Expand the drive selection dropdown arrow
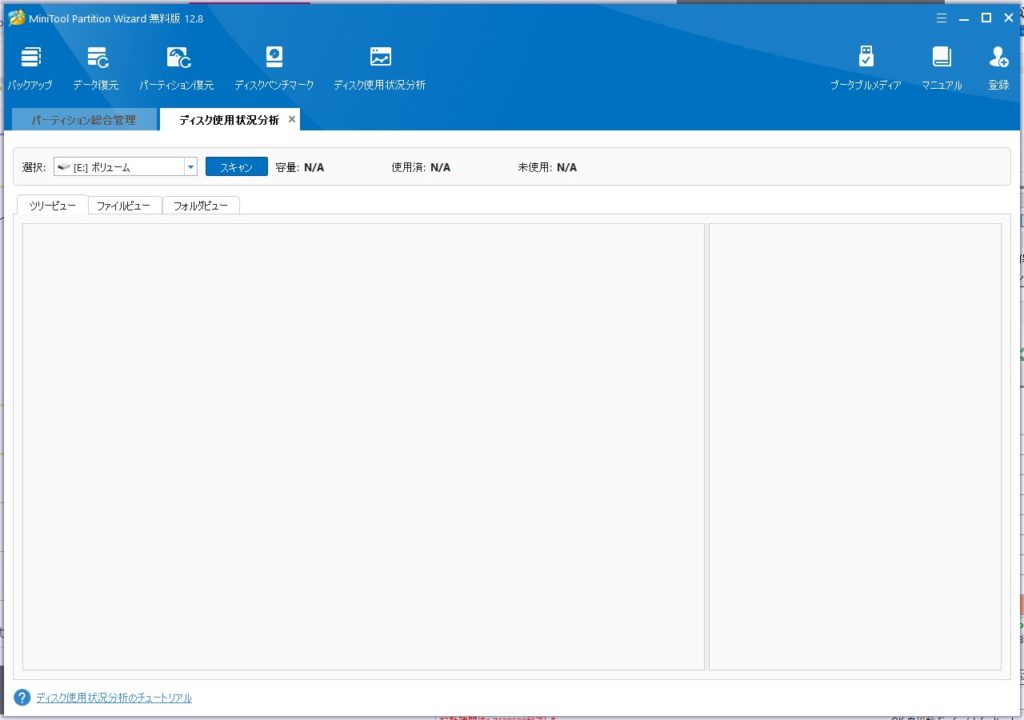 (190, 167)
